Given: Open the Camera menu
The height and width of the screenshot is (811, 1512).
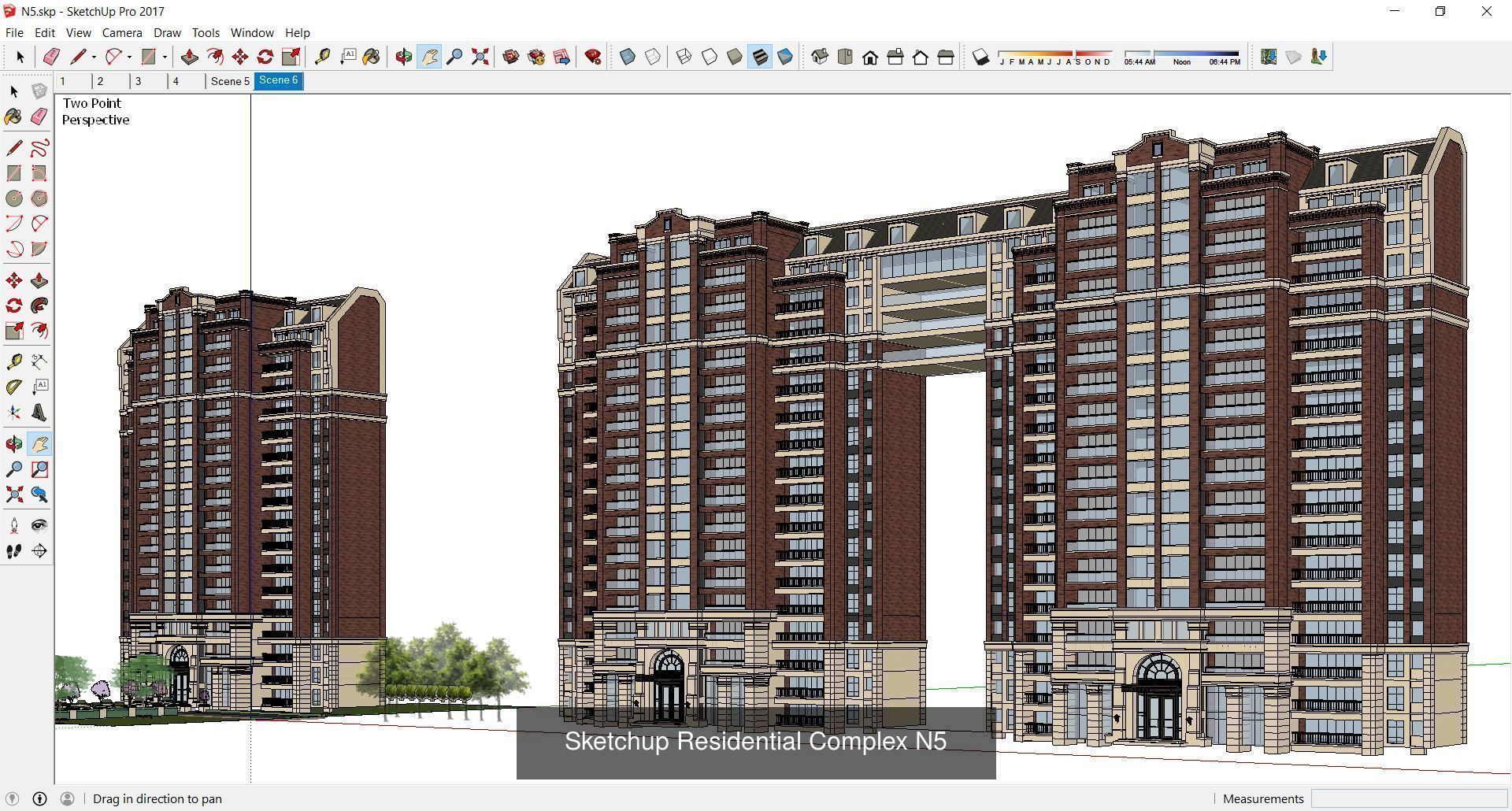Looking at the screenshot, I should tap(122, 32).
